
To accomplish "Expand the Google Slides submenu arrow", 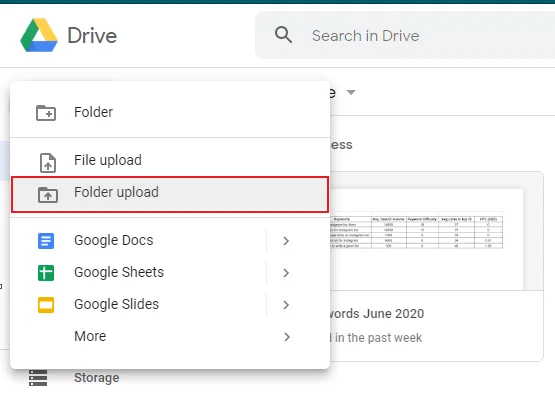I will [286, 305].
